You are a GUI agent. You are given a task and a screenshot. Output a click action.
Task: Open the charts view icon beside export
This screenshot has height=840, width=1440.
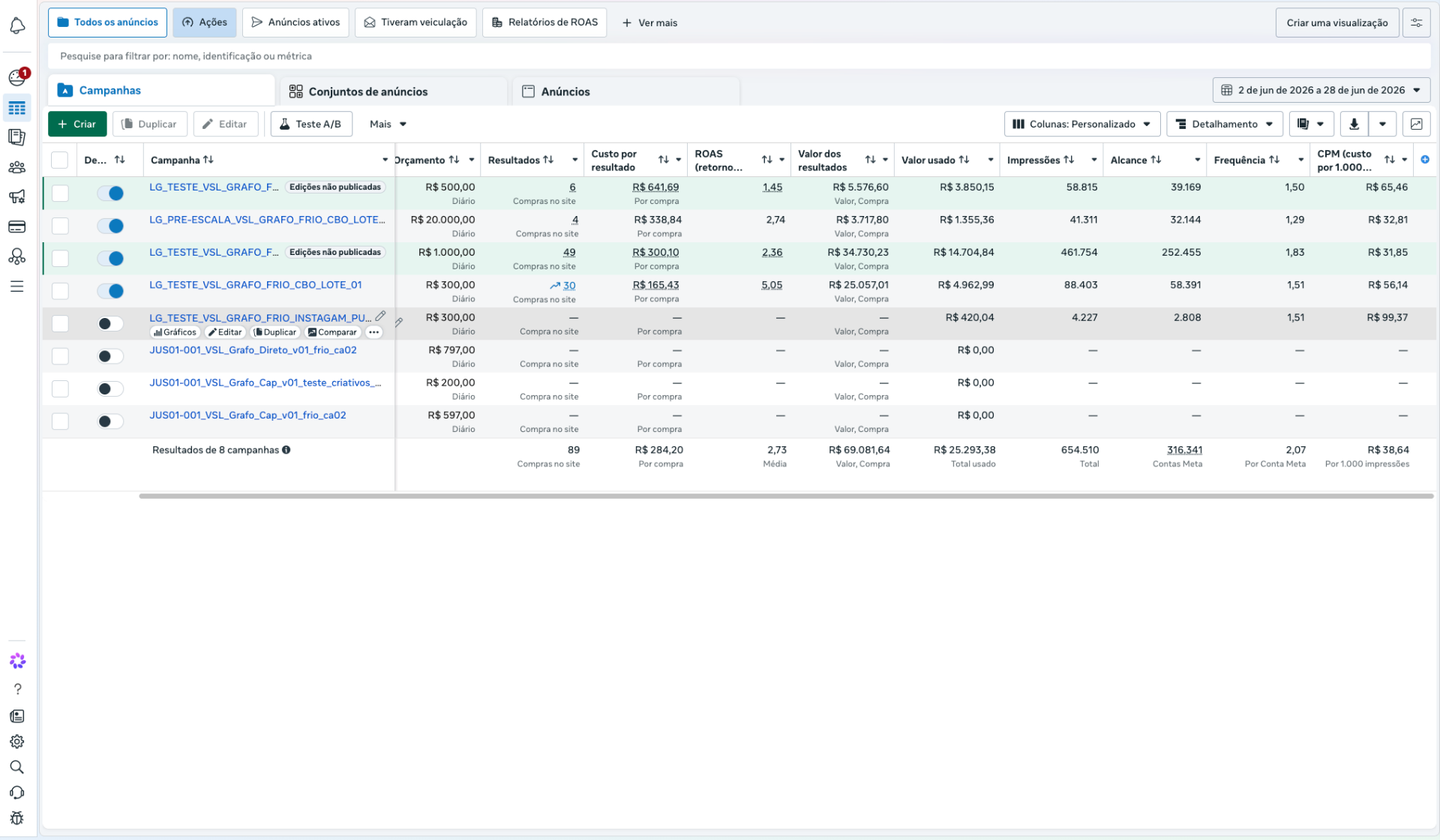1416,124
